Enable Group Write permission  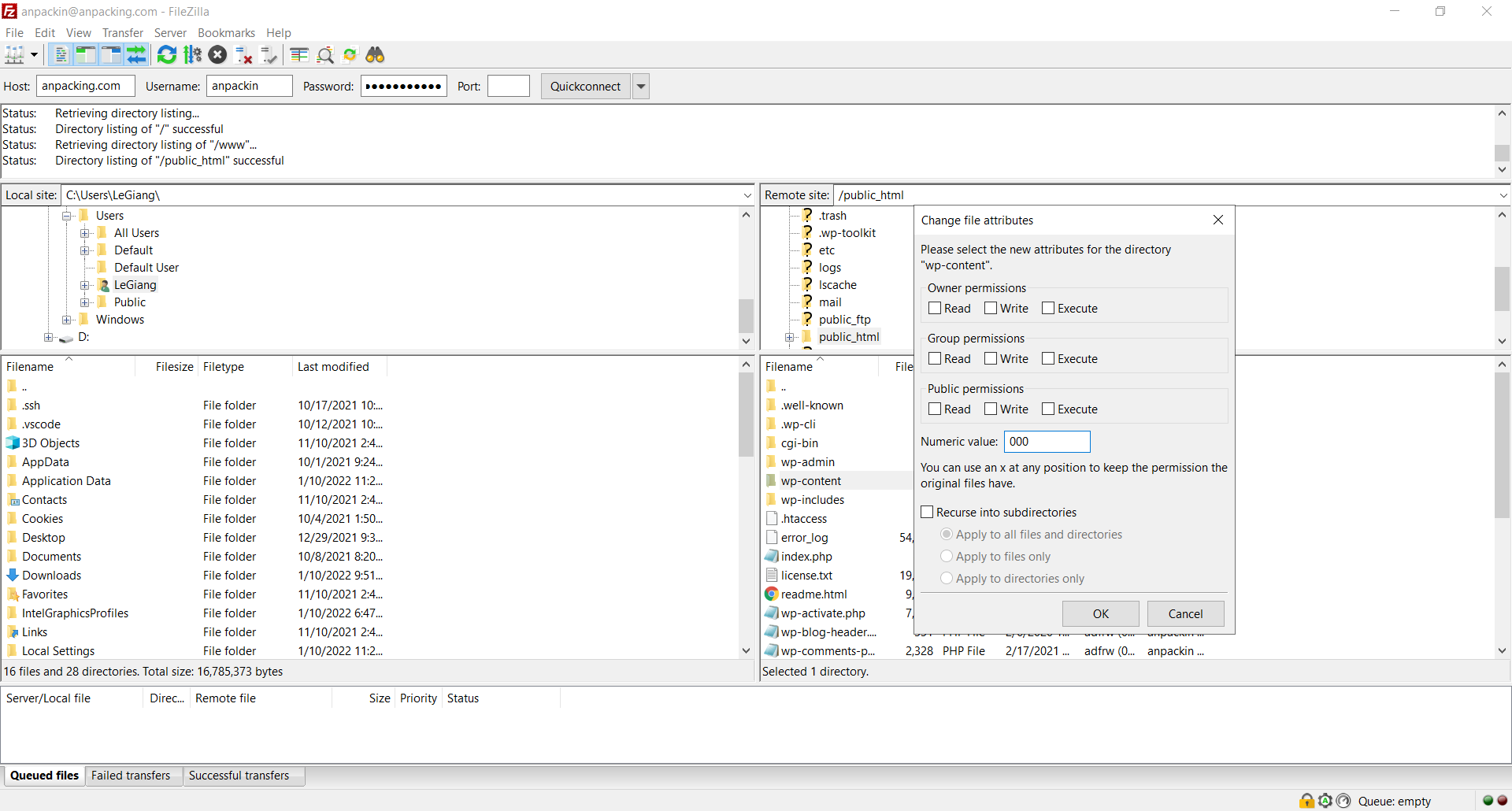click(991, 359)
